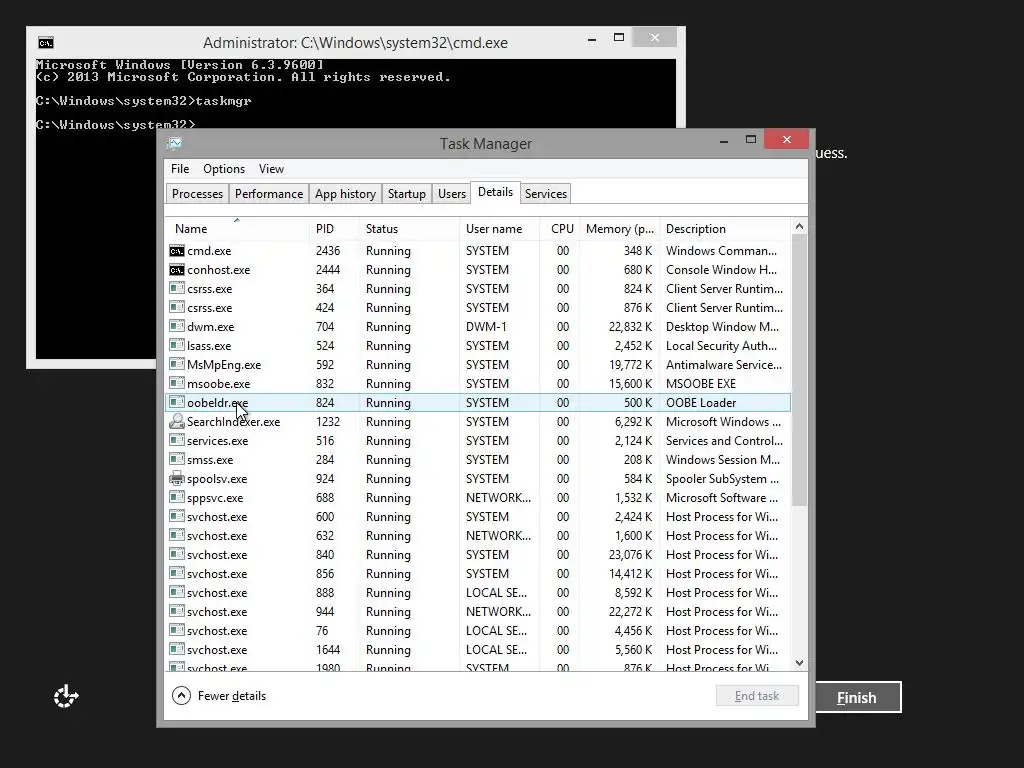Image resolution: width=1024 pixels, height=768 pixels.
Task: Select svchost.exe row with PID 840
Action: pos(478,554)
